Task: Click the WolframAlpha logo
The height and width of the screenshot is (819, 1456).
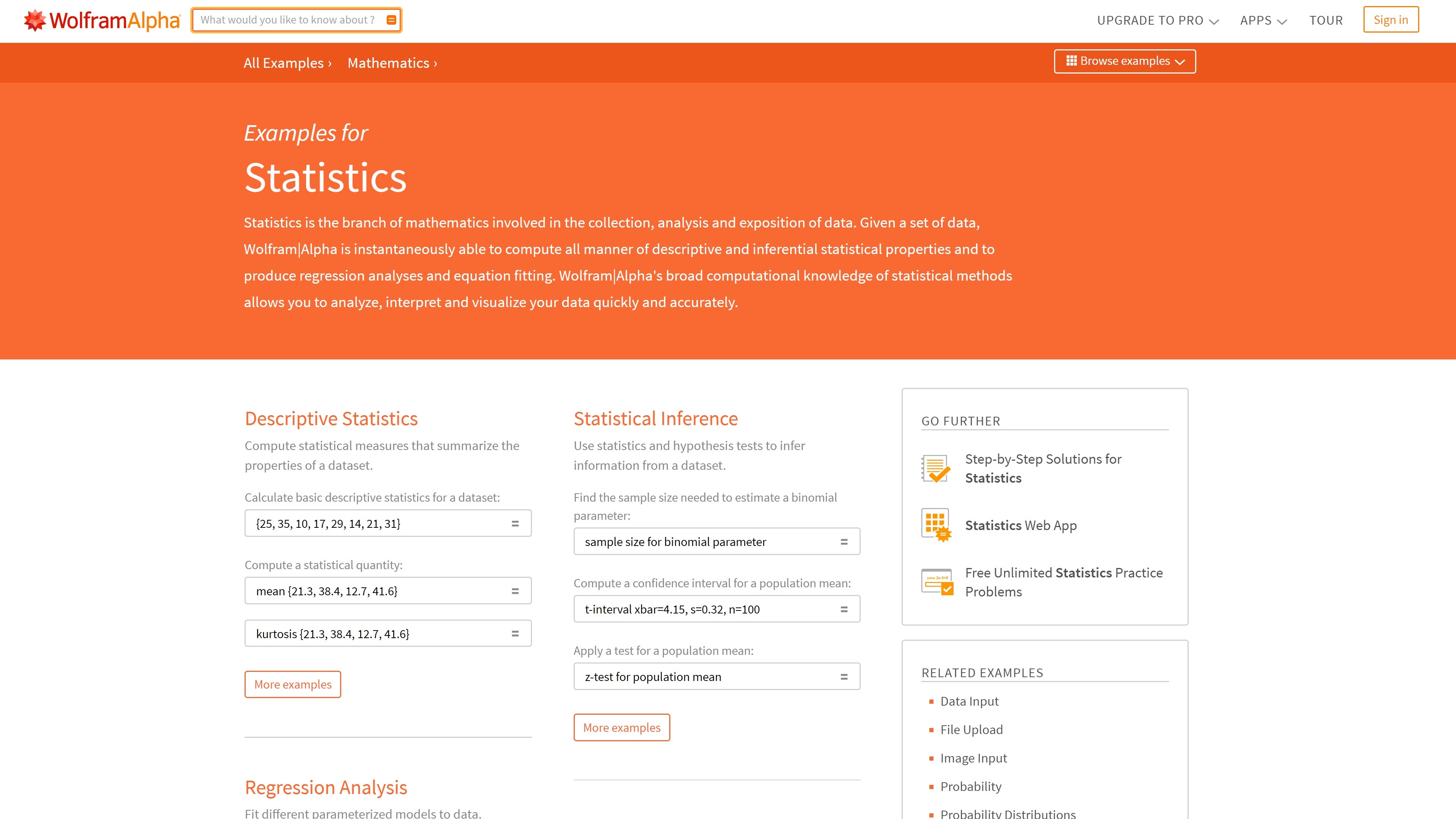Action: (x=102, y=20)
